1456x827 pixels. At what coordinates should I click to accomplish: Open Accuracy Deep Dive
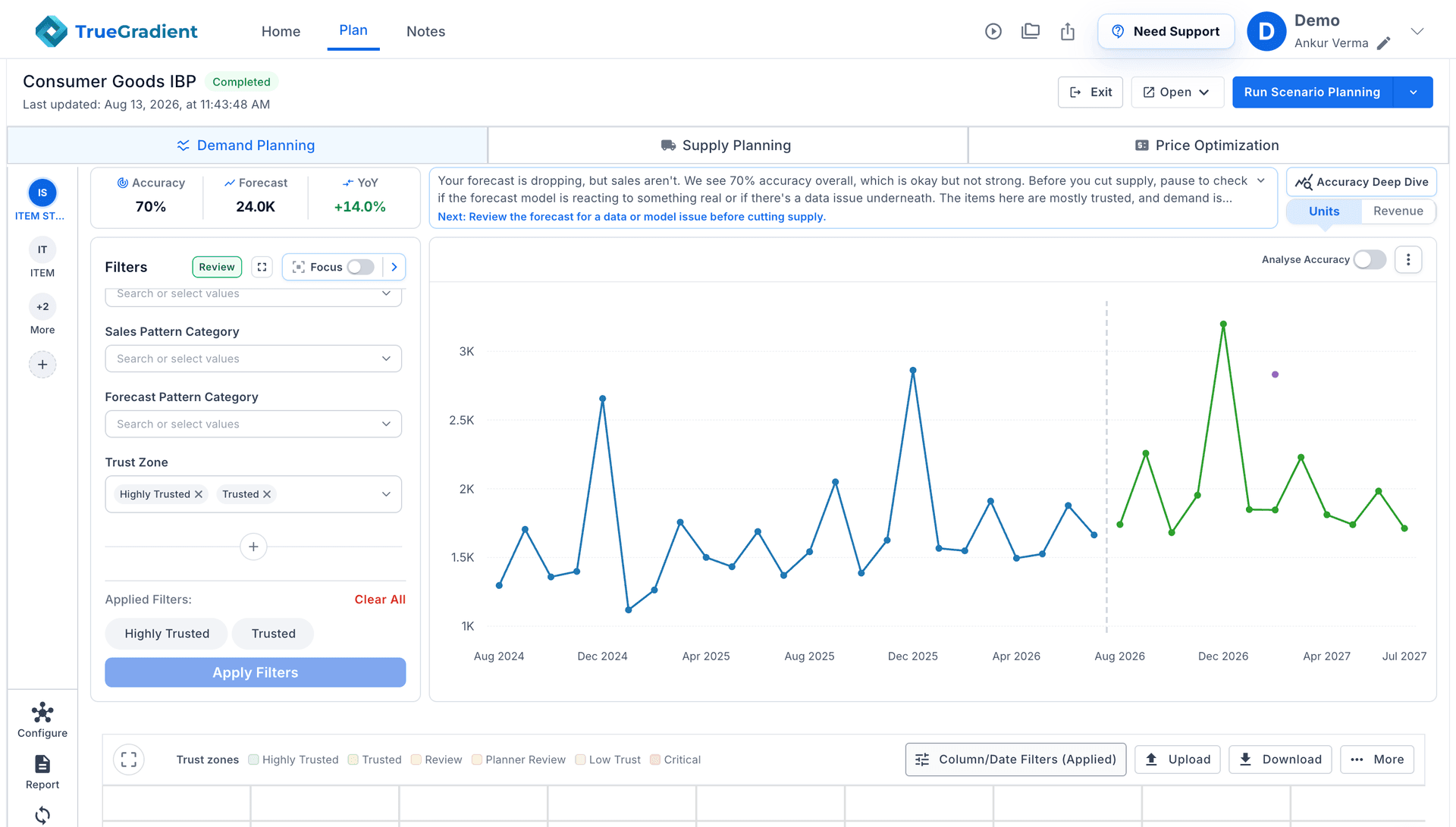click(1361, 182)
